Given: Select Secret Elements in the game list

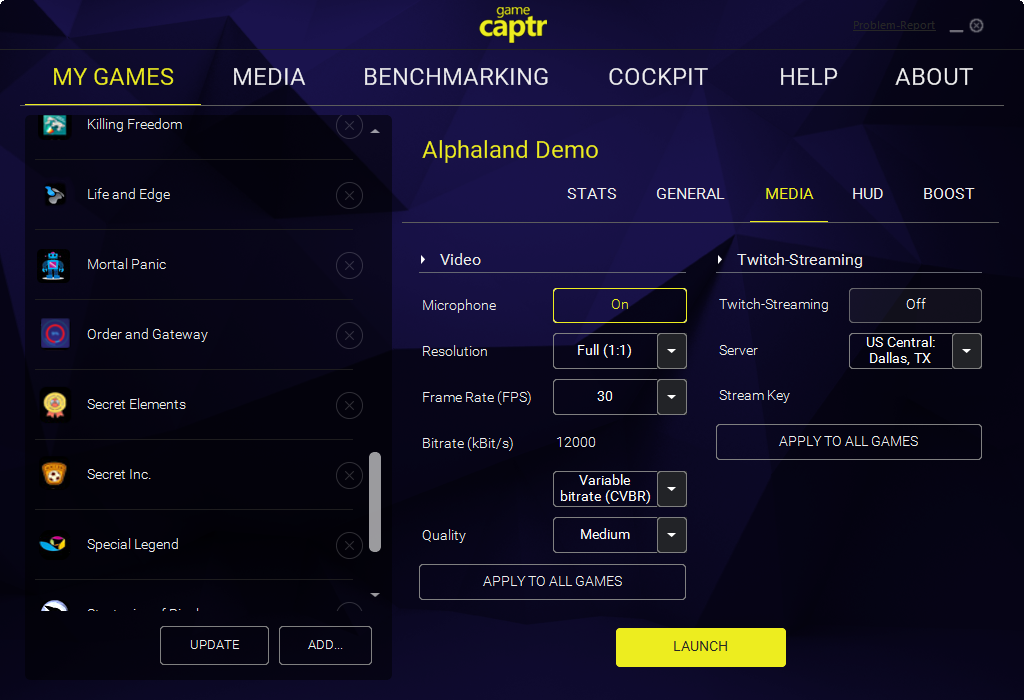Looking at the screenshot, I should [x=194, y=404].
